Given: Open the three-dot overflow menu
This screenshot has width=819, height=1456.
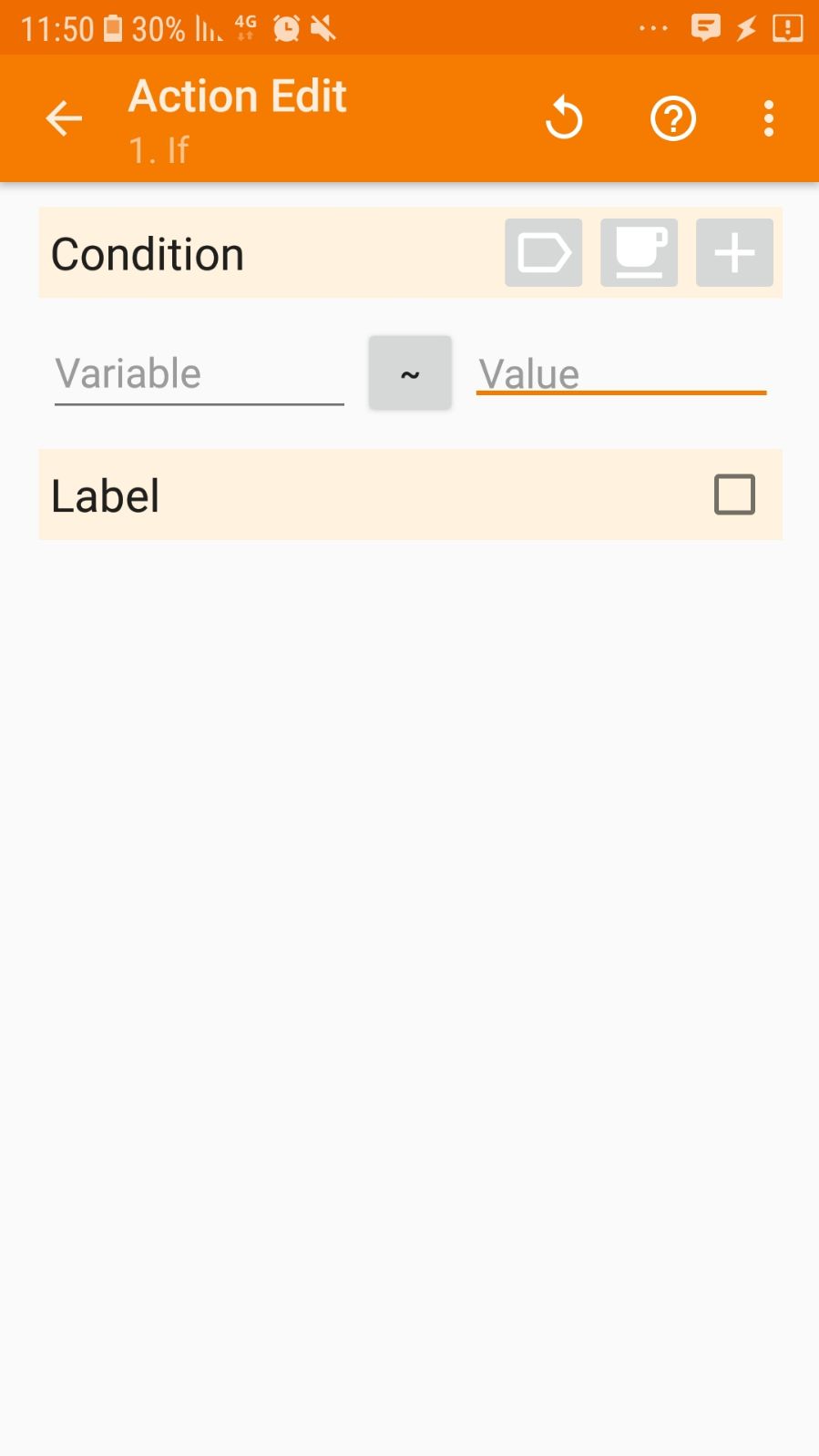Looking at the screenshot, I should pyautogui.click(x=769, y=118).
